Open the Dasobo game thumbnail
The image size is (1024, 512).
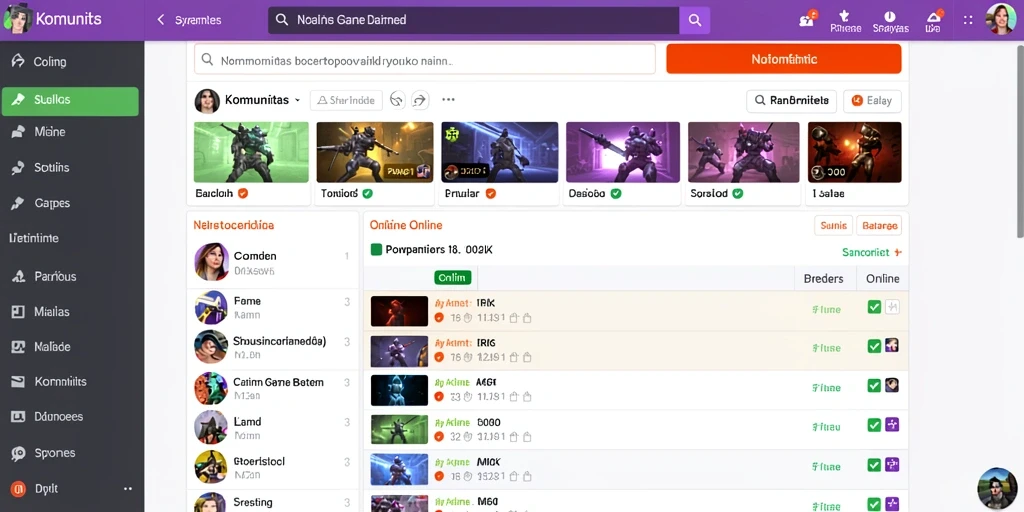pos(623,152)
